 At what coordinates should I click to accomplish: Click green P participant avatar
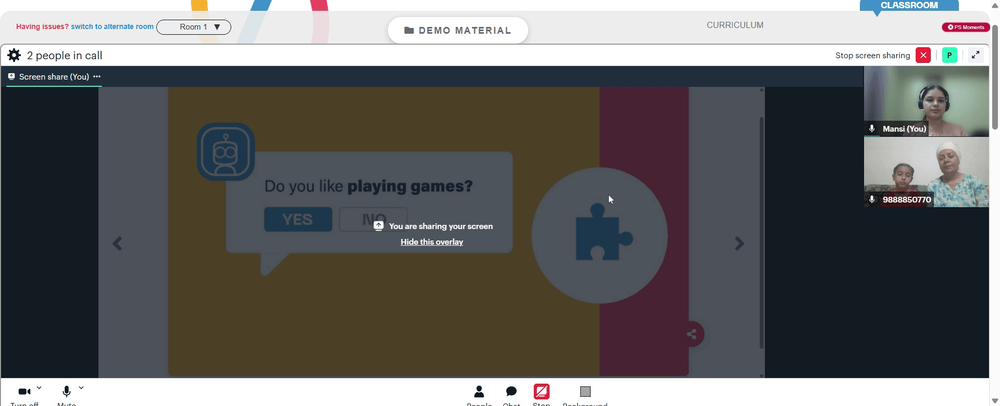pyautogui.click(x=949, y=55)
